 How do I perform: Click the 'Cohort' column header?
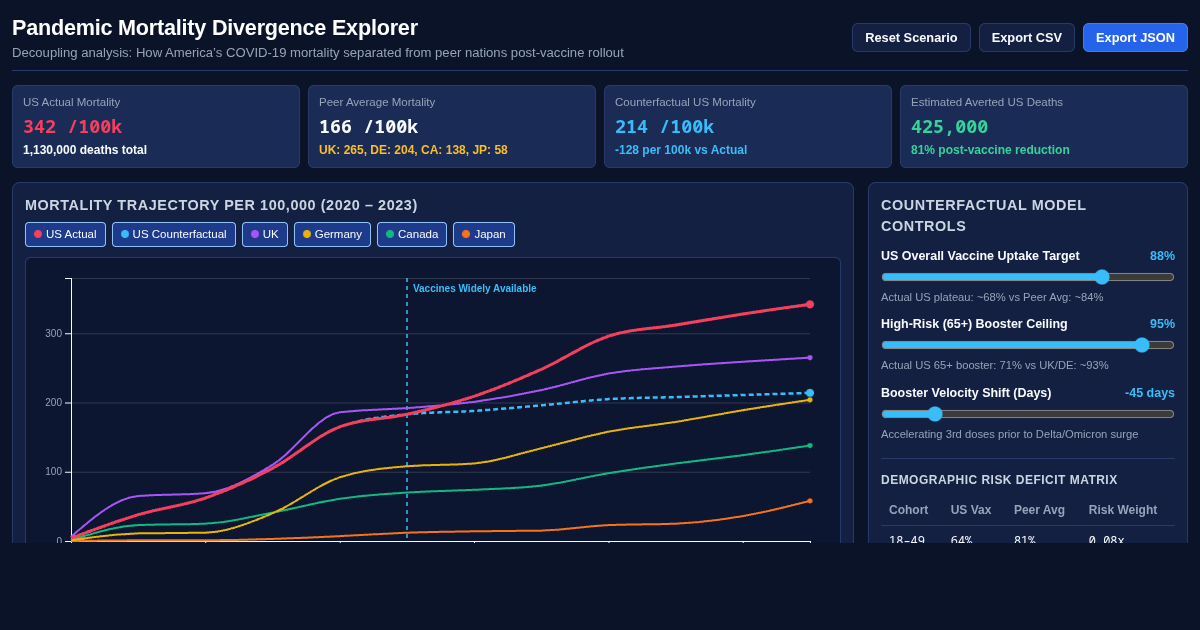pos(908,510)
